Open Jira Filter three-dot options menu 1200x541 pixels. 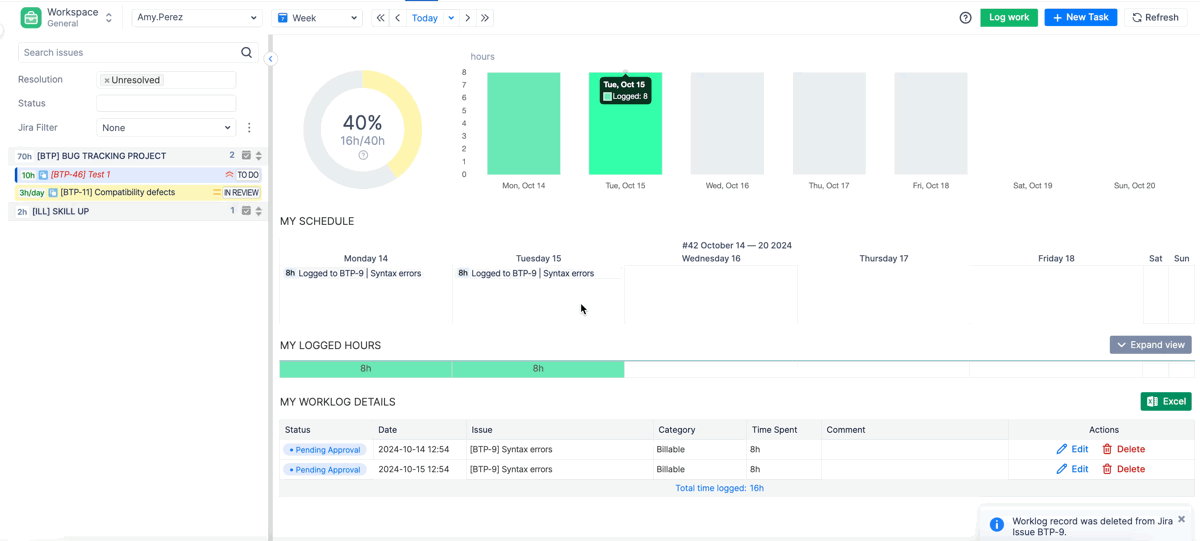coord(249,128)
